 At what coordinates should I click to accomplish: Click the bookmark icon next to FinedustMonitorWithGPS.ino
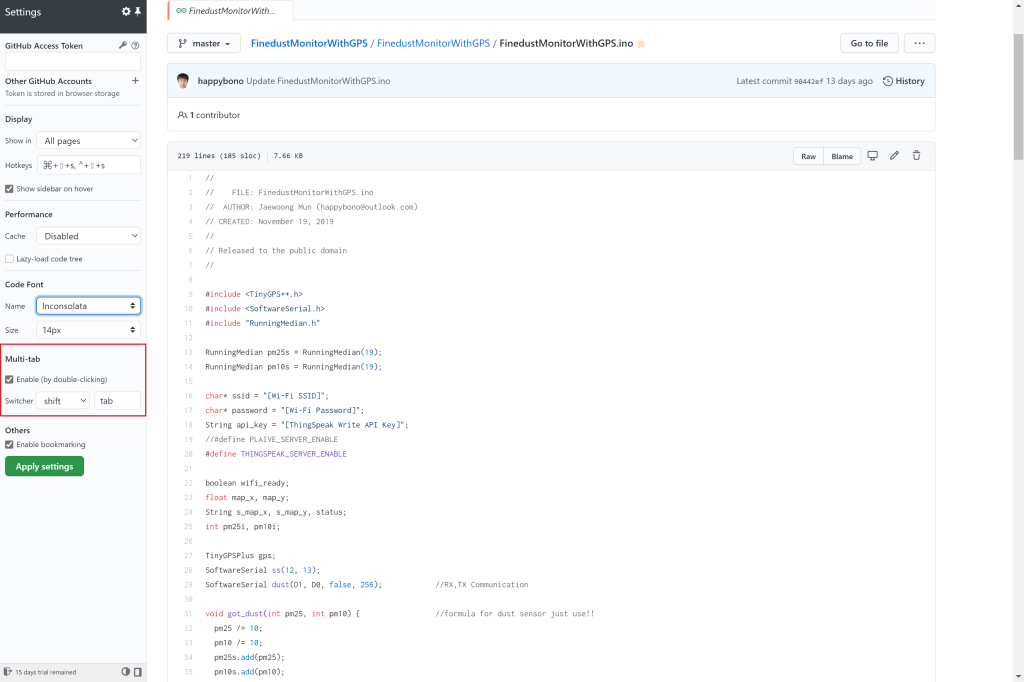[641, 44]
